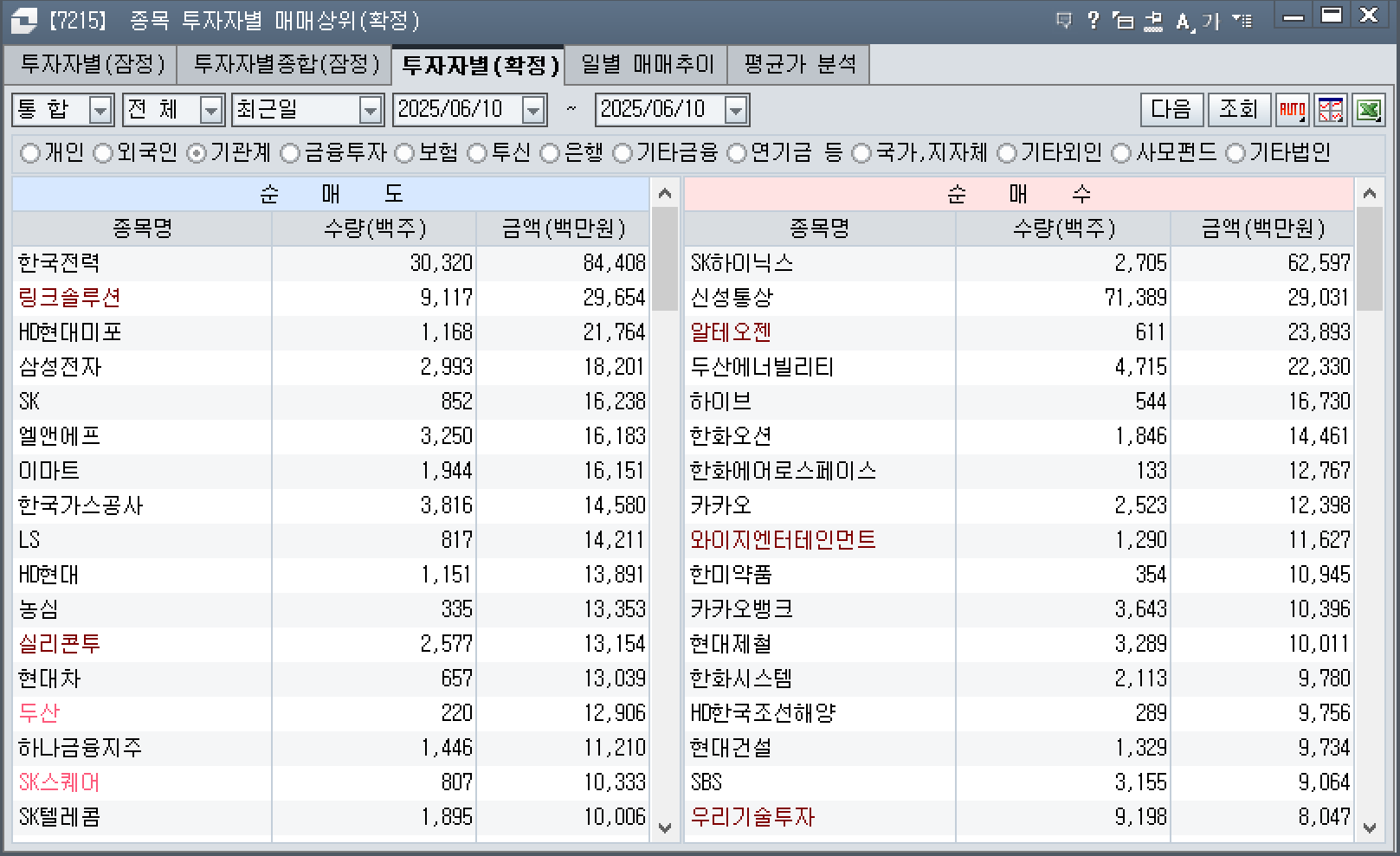The image size is (1400, 856).
Task: Select the 기관계 radio button
Action: [197, 153]
